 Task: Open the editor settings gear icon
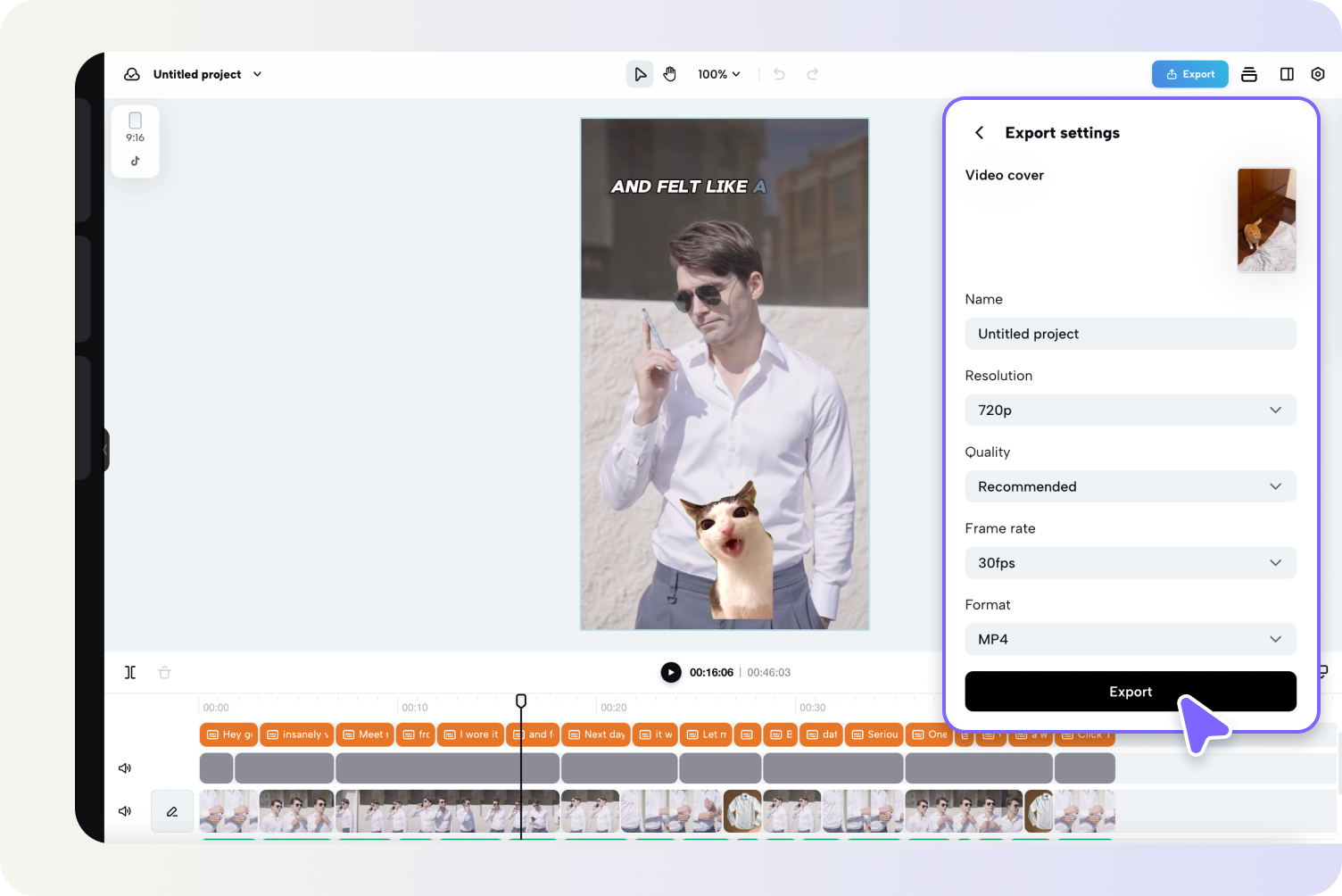tap(1318, 74)
